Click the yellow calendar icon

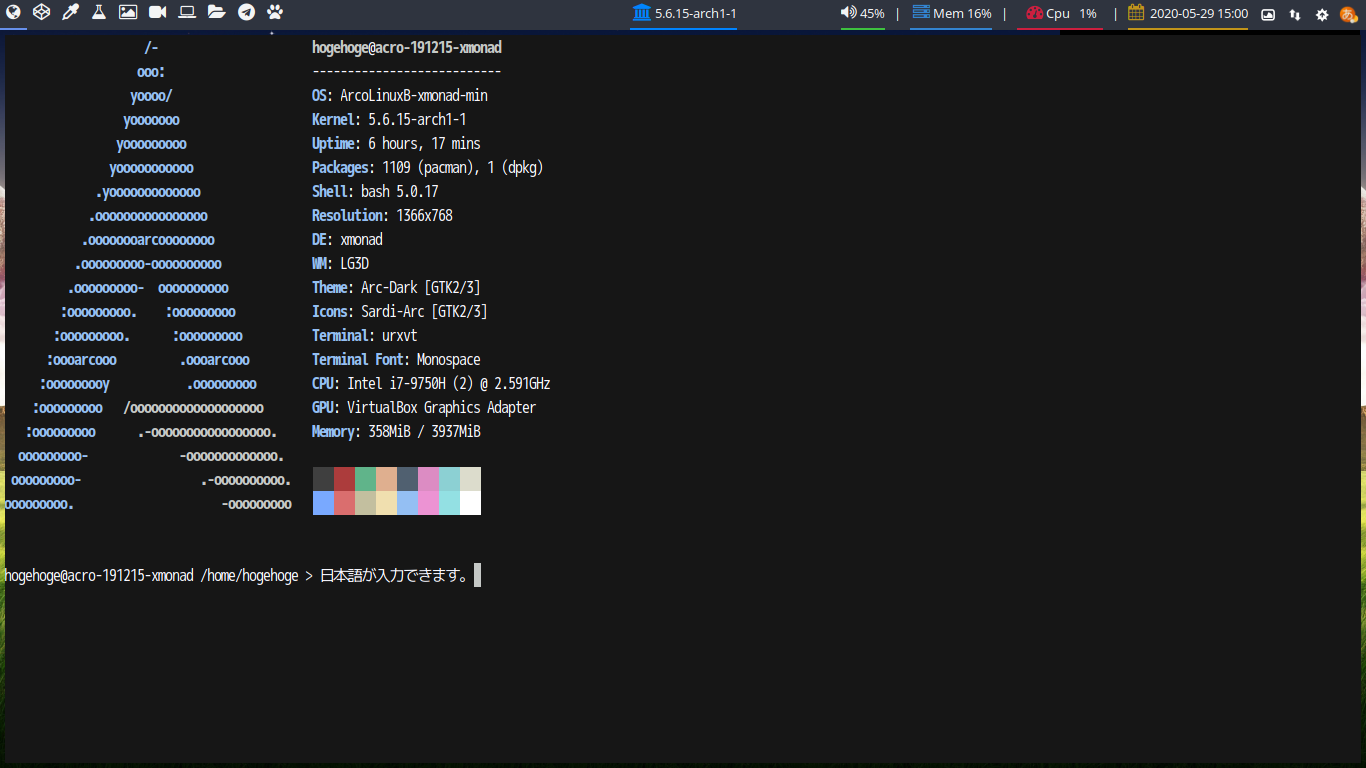click(x=1136, y=13)
